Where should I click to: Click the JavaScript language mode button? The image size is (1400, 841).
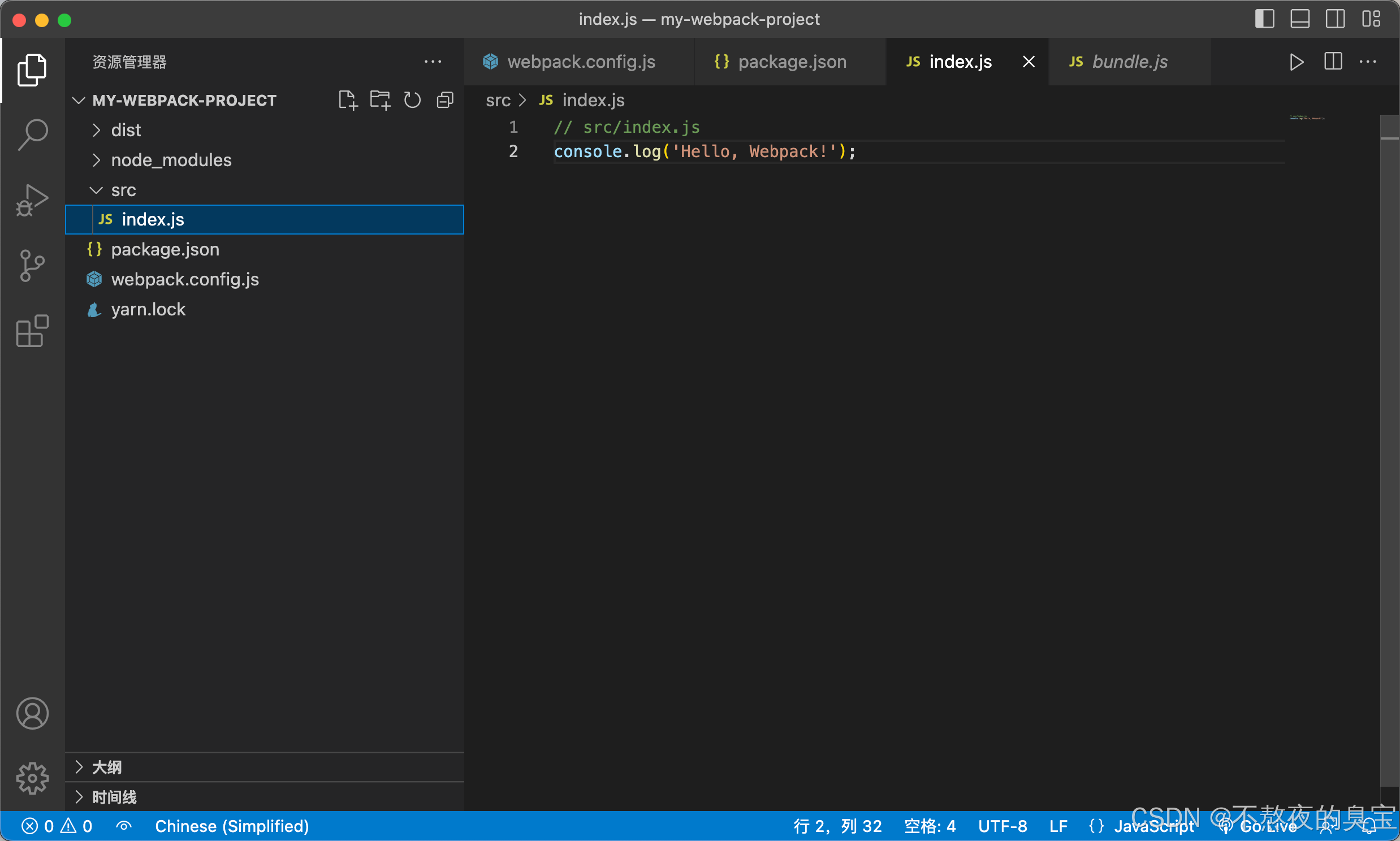[1153, 826]
